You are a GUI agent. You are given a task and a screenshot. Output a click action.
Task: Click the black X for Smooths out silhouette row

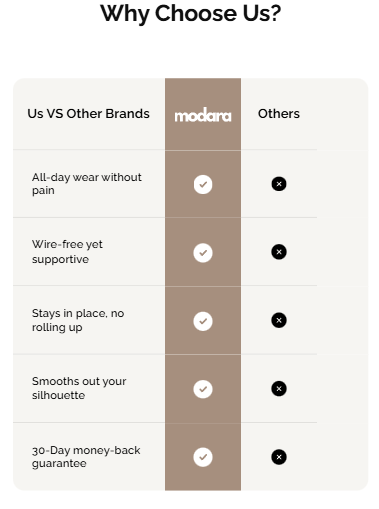[279, 389]
